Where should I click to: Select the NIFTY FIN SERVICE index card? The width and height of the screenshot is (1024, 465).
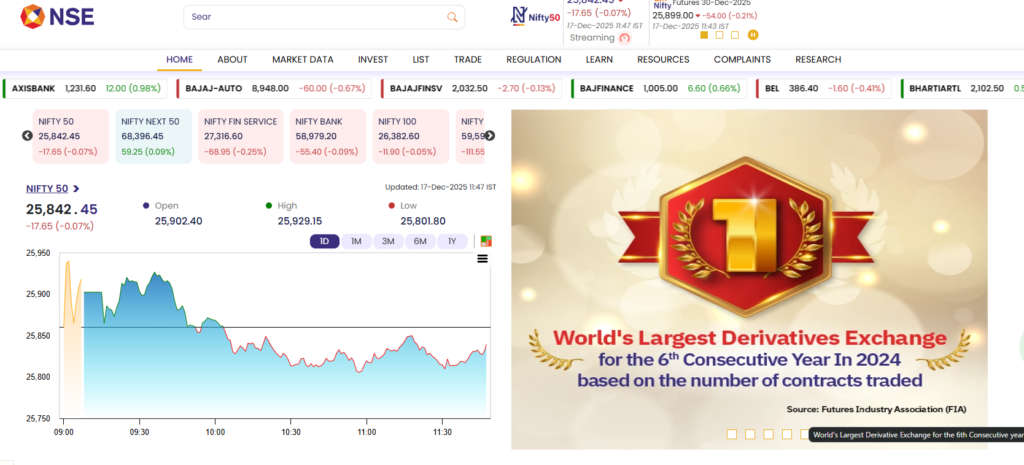(x=241, y=136)
